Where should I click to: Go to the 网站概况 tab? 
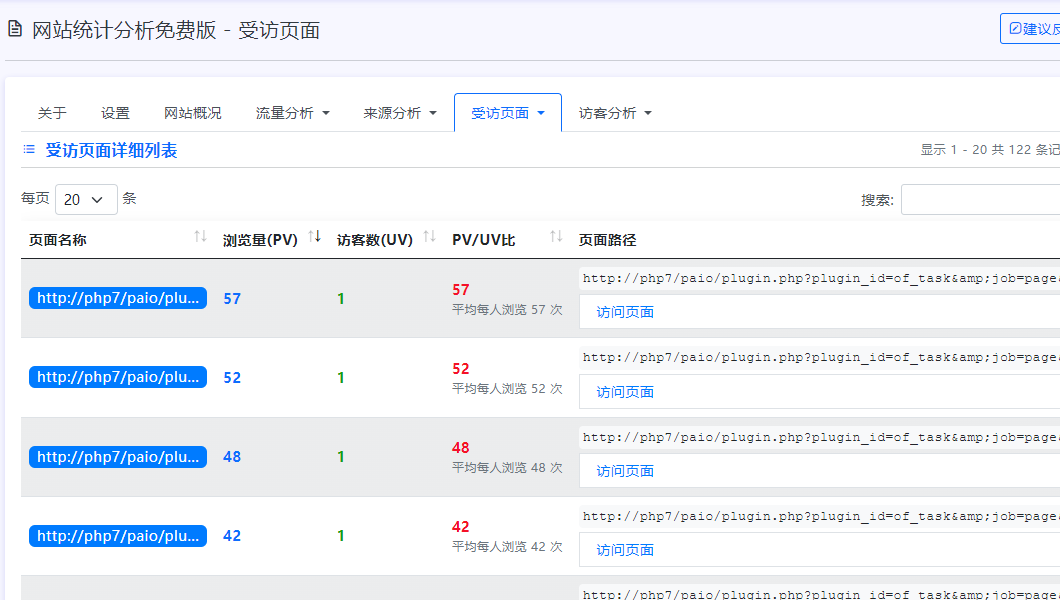click(193, 113)
